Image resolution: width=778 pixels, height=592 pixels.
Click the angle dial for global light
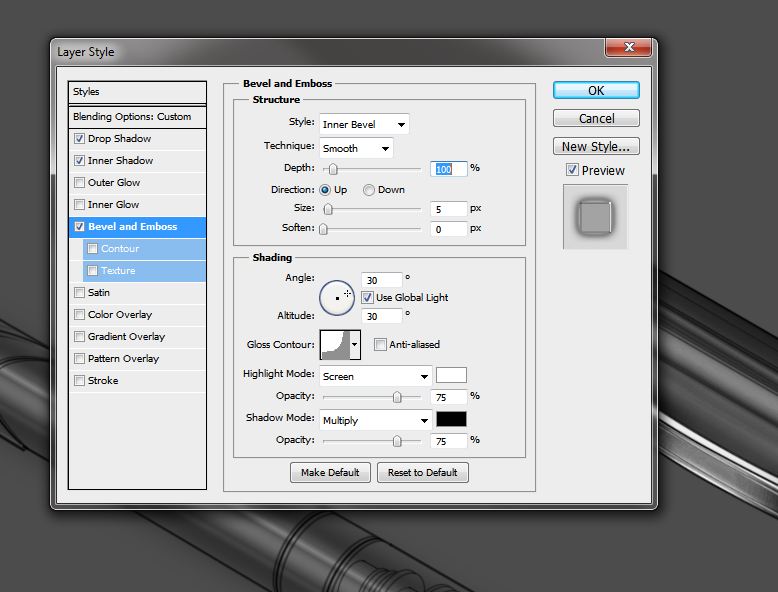coord(337,297)
